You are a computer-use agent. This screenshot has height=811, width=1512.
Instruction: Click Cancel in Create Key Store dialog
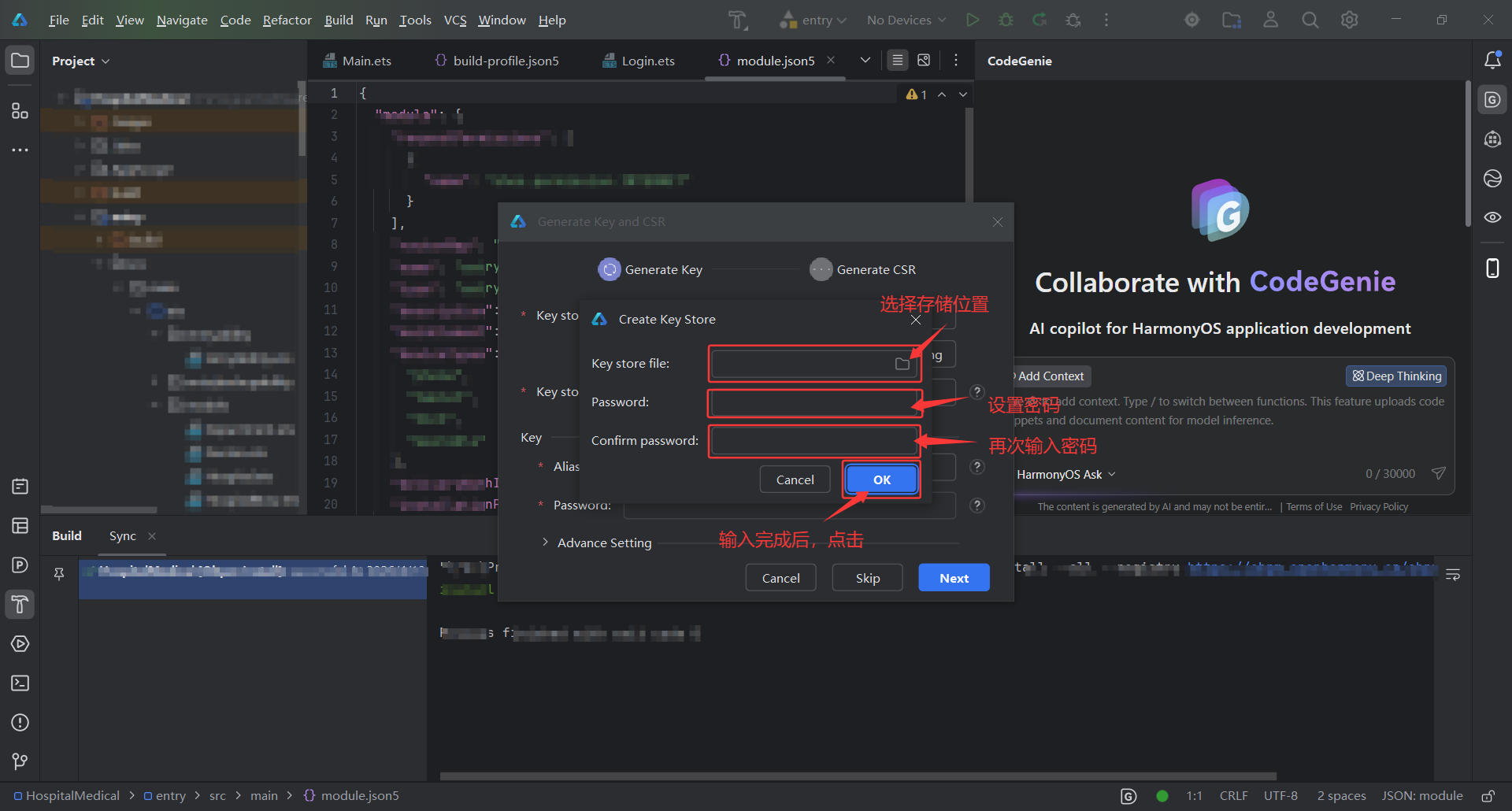click(x=795, y=480)
